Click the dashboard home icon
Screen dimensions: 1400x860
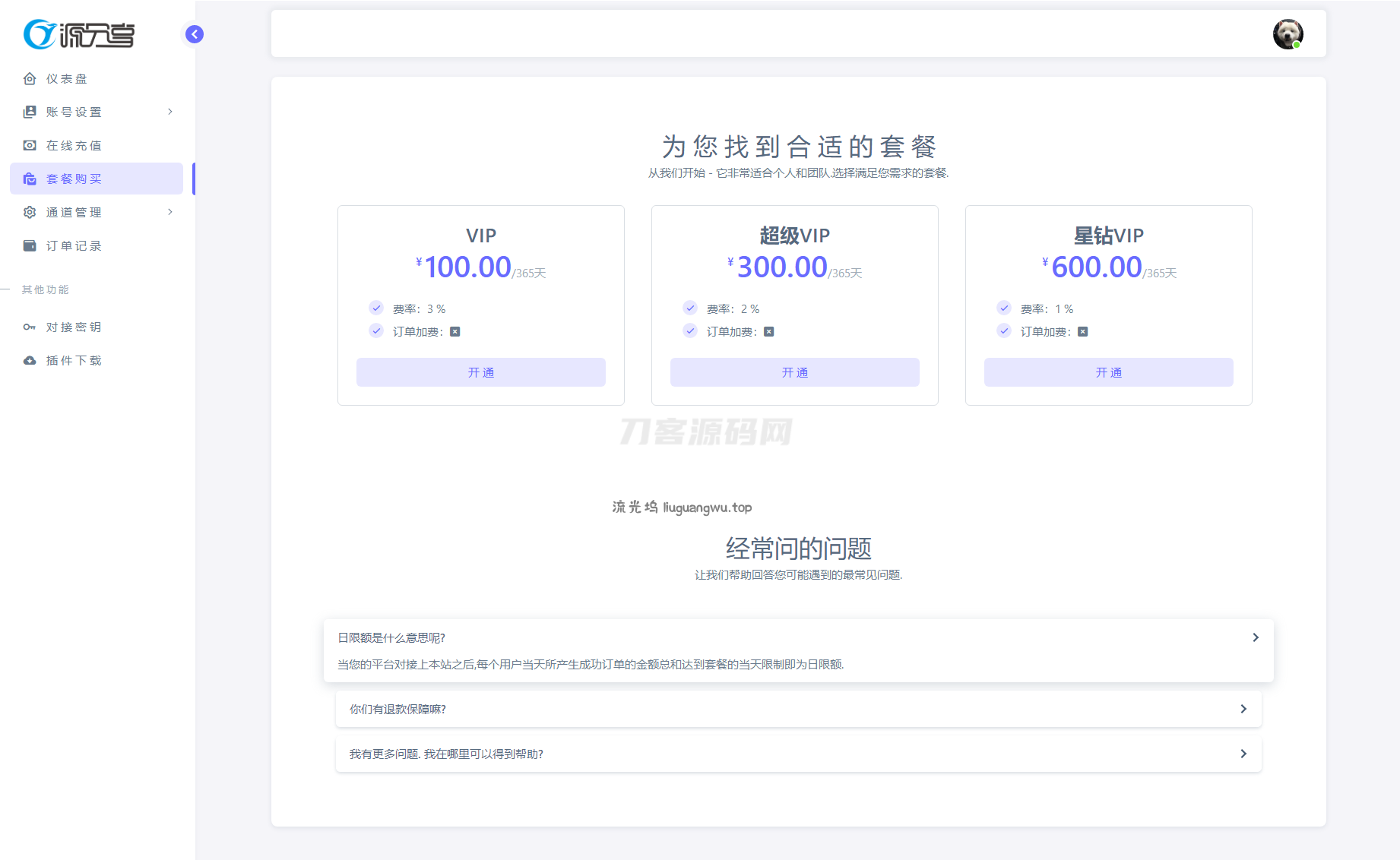[30, 79]
